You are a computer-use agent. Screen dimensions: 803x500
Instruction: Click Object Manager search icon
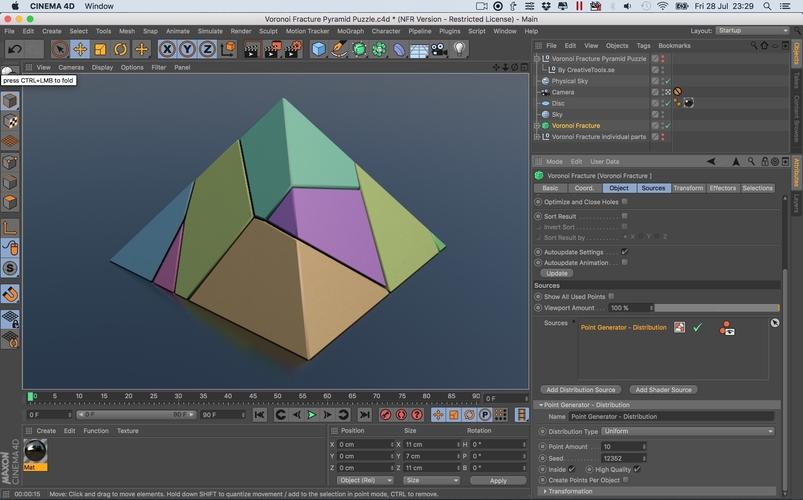coord(753,46)
